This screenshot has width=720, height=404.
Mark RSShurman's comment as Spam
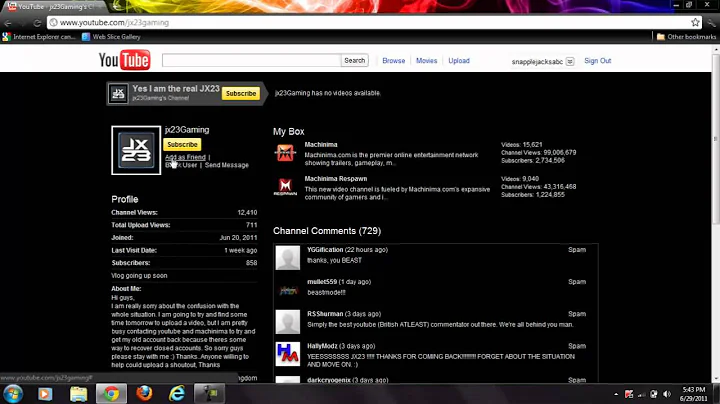(x=577, y=314)
